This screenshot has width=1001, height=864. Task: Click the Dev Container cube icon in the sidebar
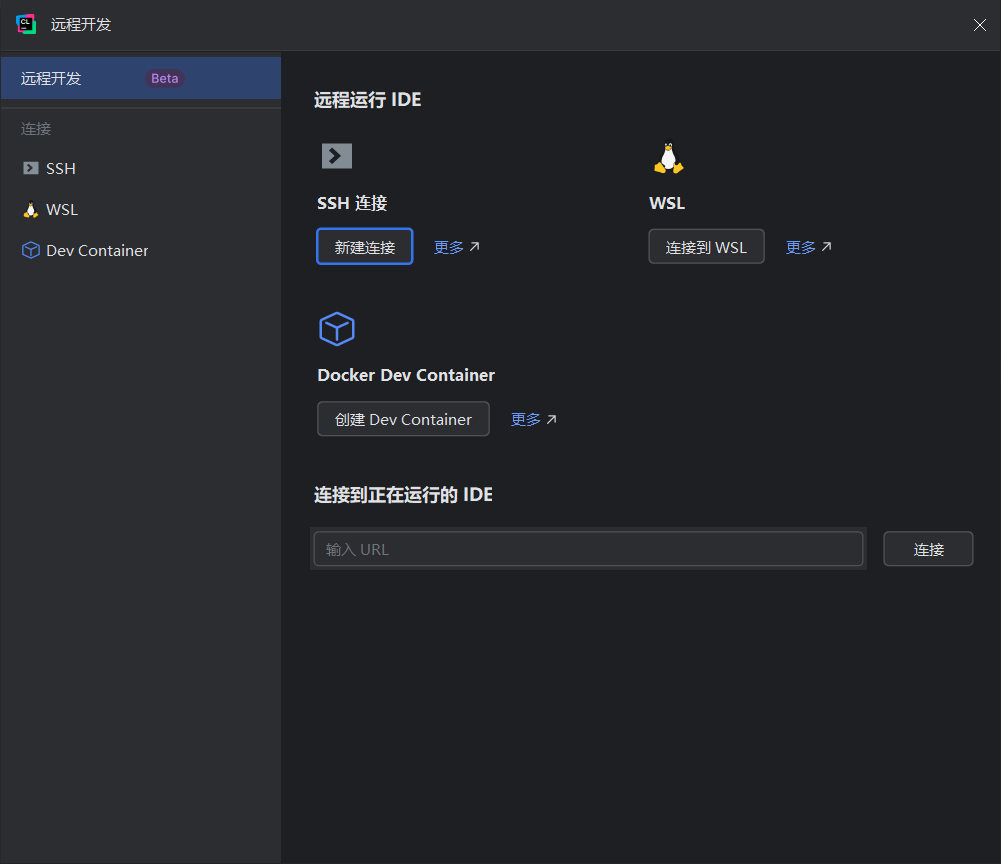[31, 250]
